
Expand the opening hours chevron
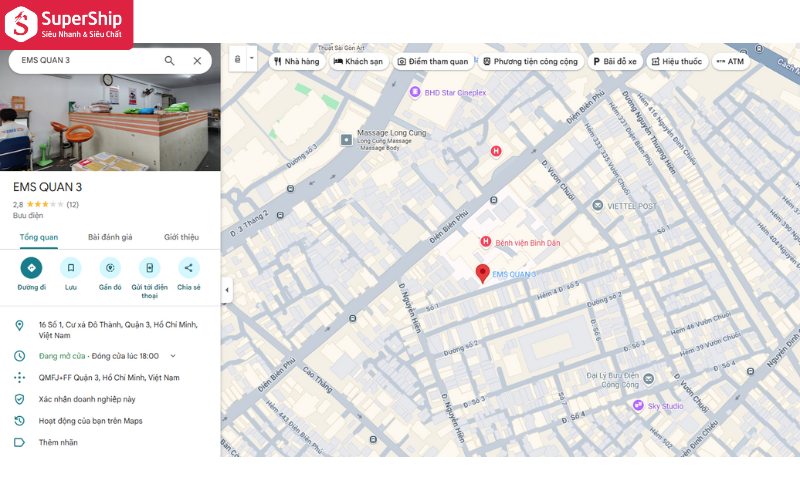(x=173, y=356)
